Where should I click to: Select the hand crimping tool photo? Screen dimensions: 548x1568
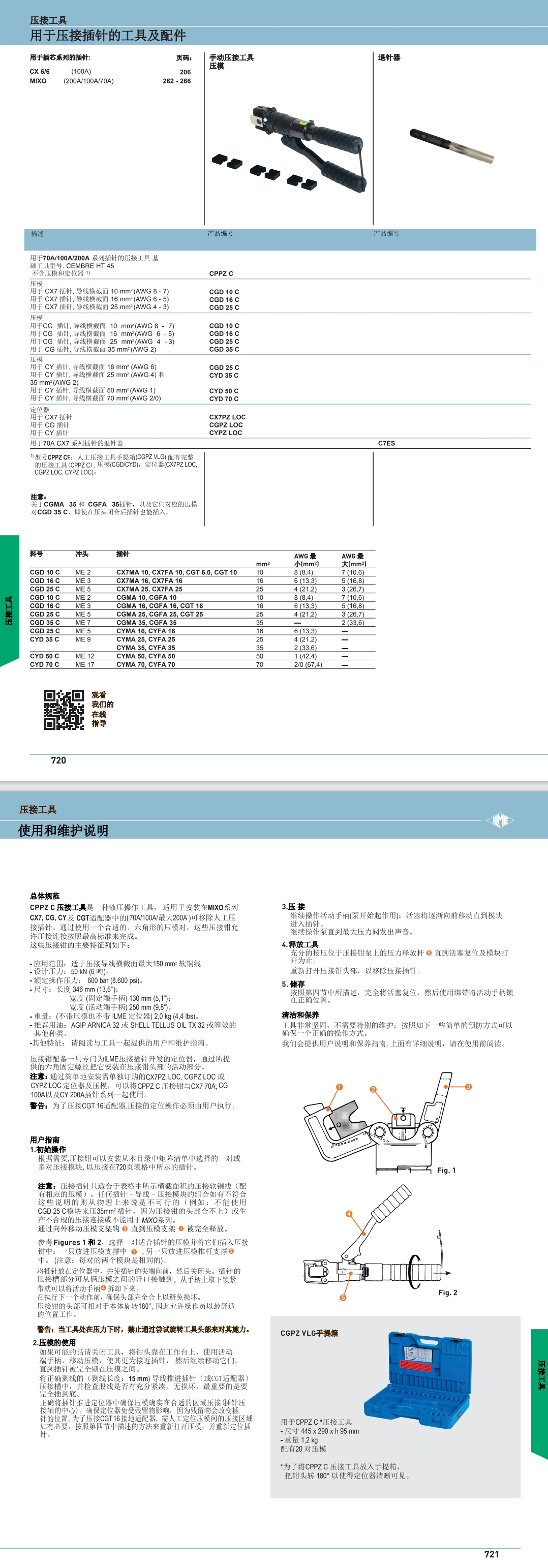coord(290,149)
